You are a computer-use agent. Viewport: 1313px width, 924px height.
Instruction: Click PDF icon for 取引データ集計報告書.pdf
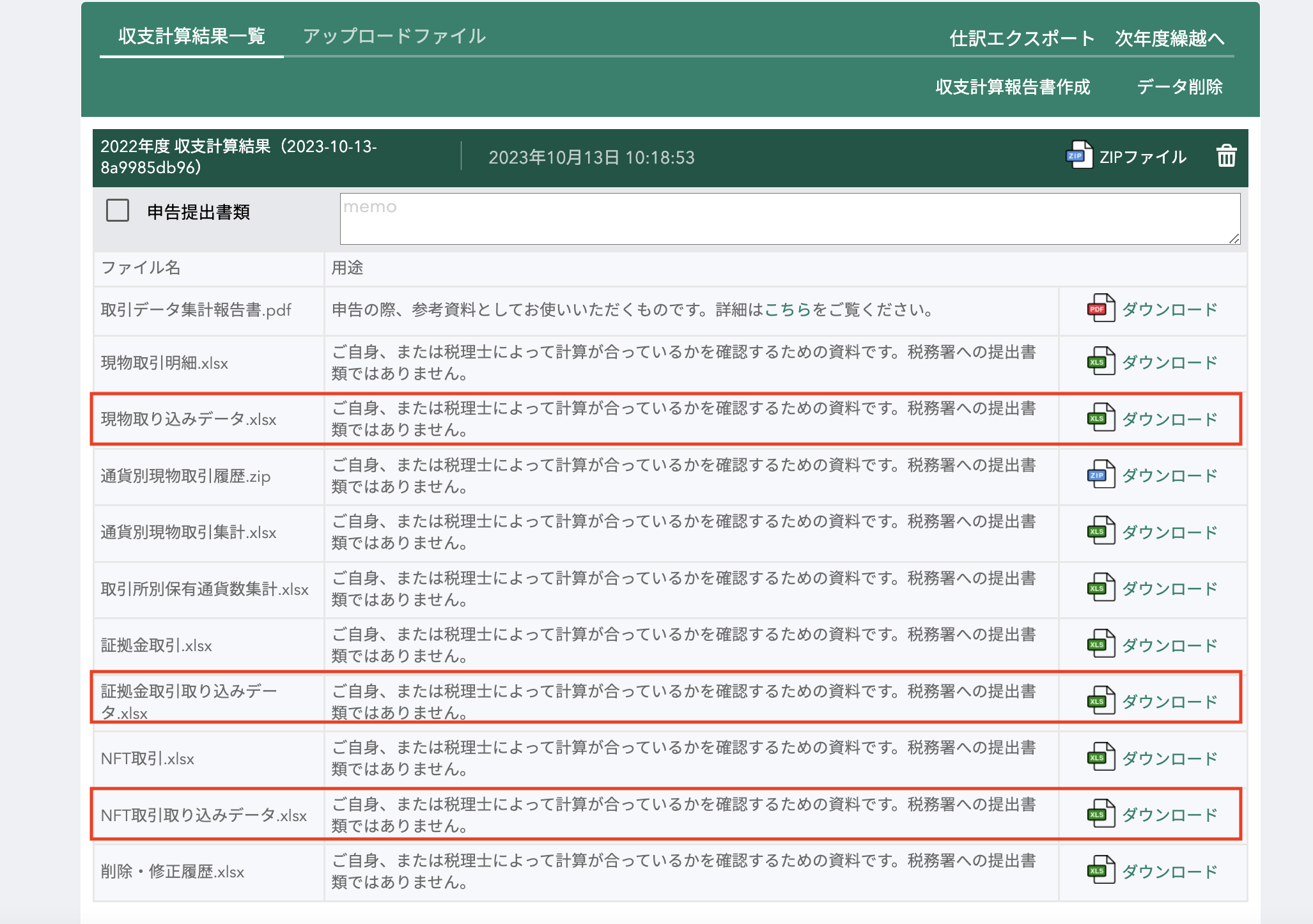coord(1101,309)
